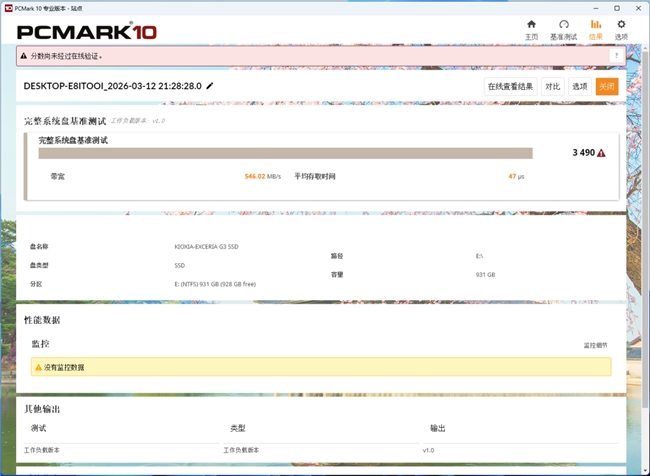Click the v1.0 output cell

[429, 450]
